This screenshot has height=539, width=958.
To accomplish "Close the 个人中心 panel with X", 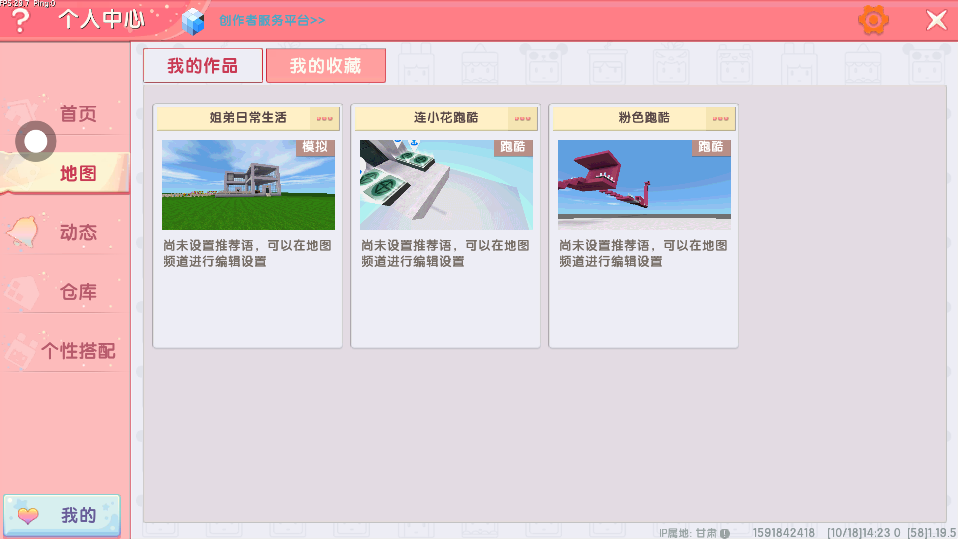I will tap(936, 20).
